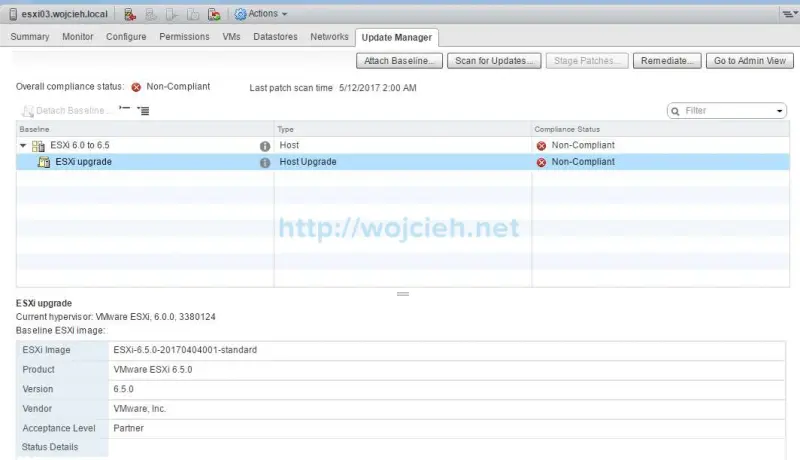Click the Actions gear icon

(240, 14)
